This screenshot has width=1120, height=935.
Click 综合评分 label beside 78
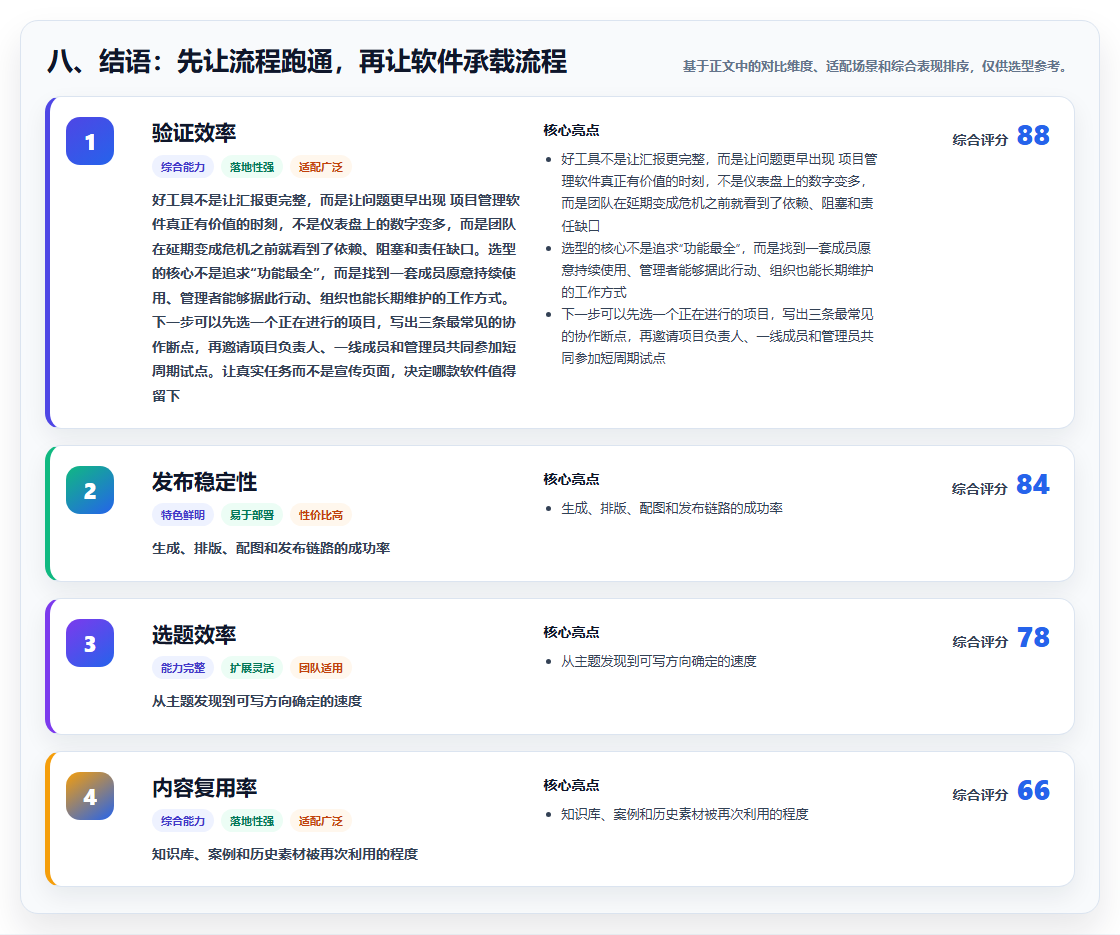click(980, 641)
